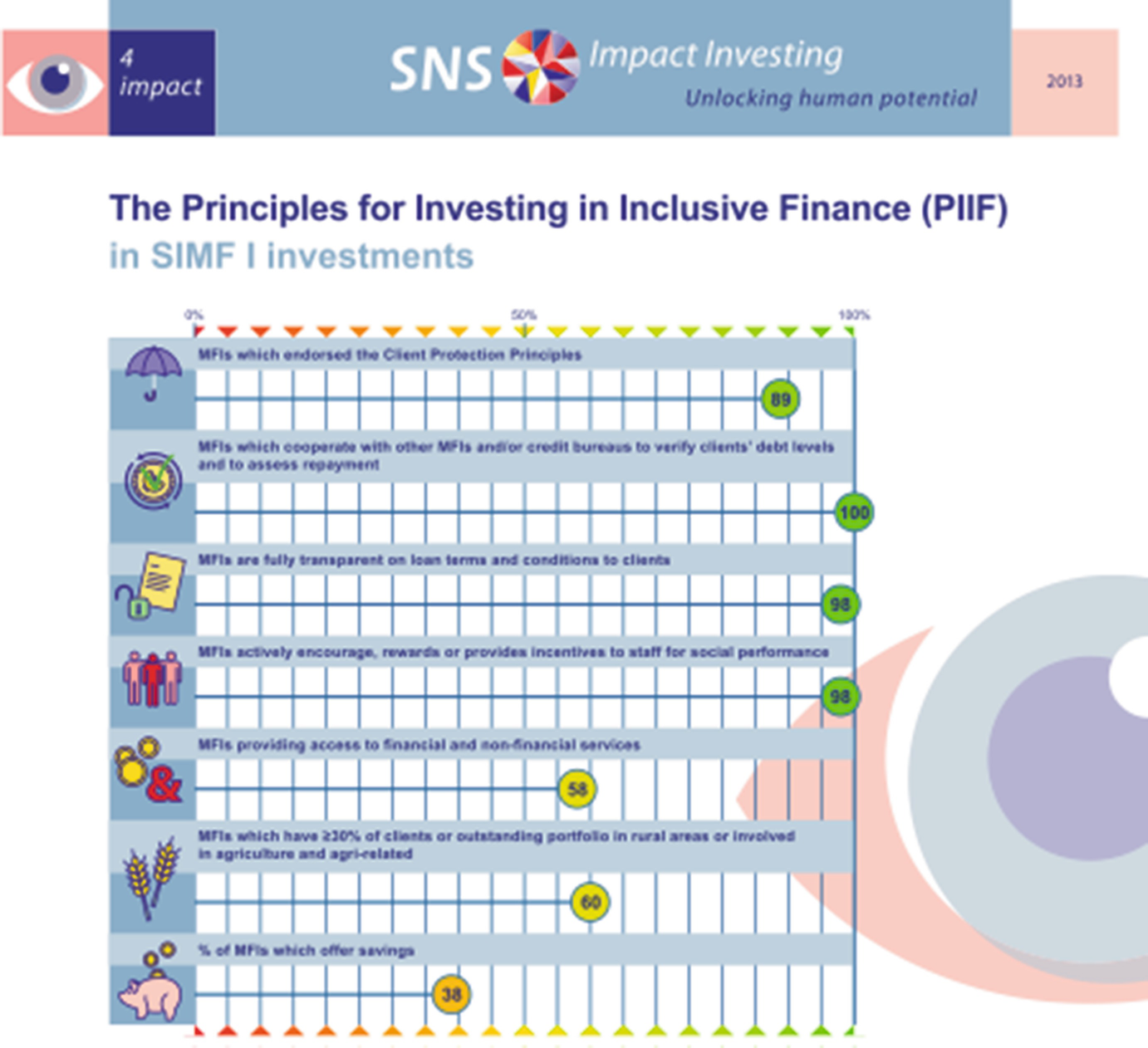Click the green 100 value marker
The height and width of the screenshot is (1048, 1148).
(854, 512)
